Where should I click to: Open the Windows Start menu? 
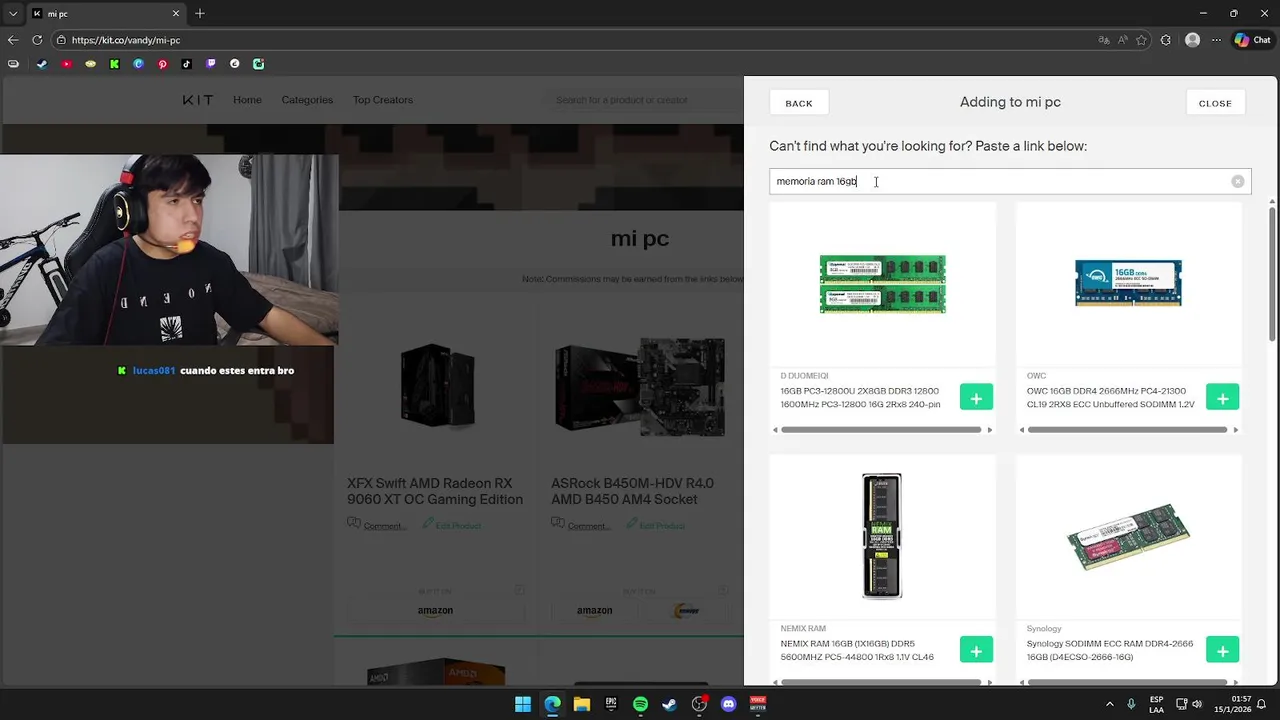pyautogui.click(x=523, y=704)
